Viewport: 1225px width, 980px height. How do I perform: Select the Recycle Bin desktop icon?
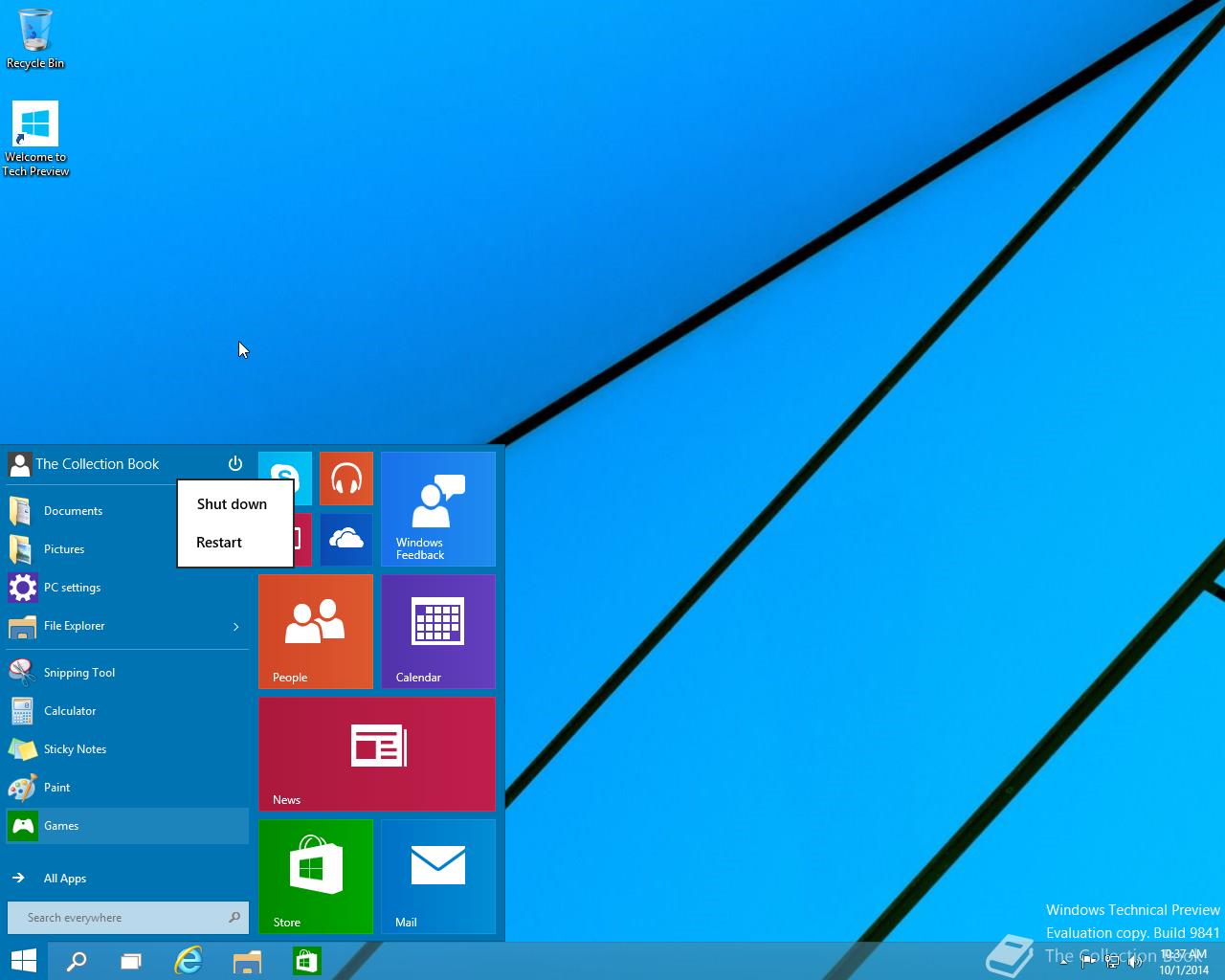35,39
